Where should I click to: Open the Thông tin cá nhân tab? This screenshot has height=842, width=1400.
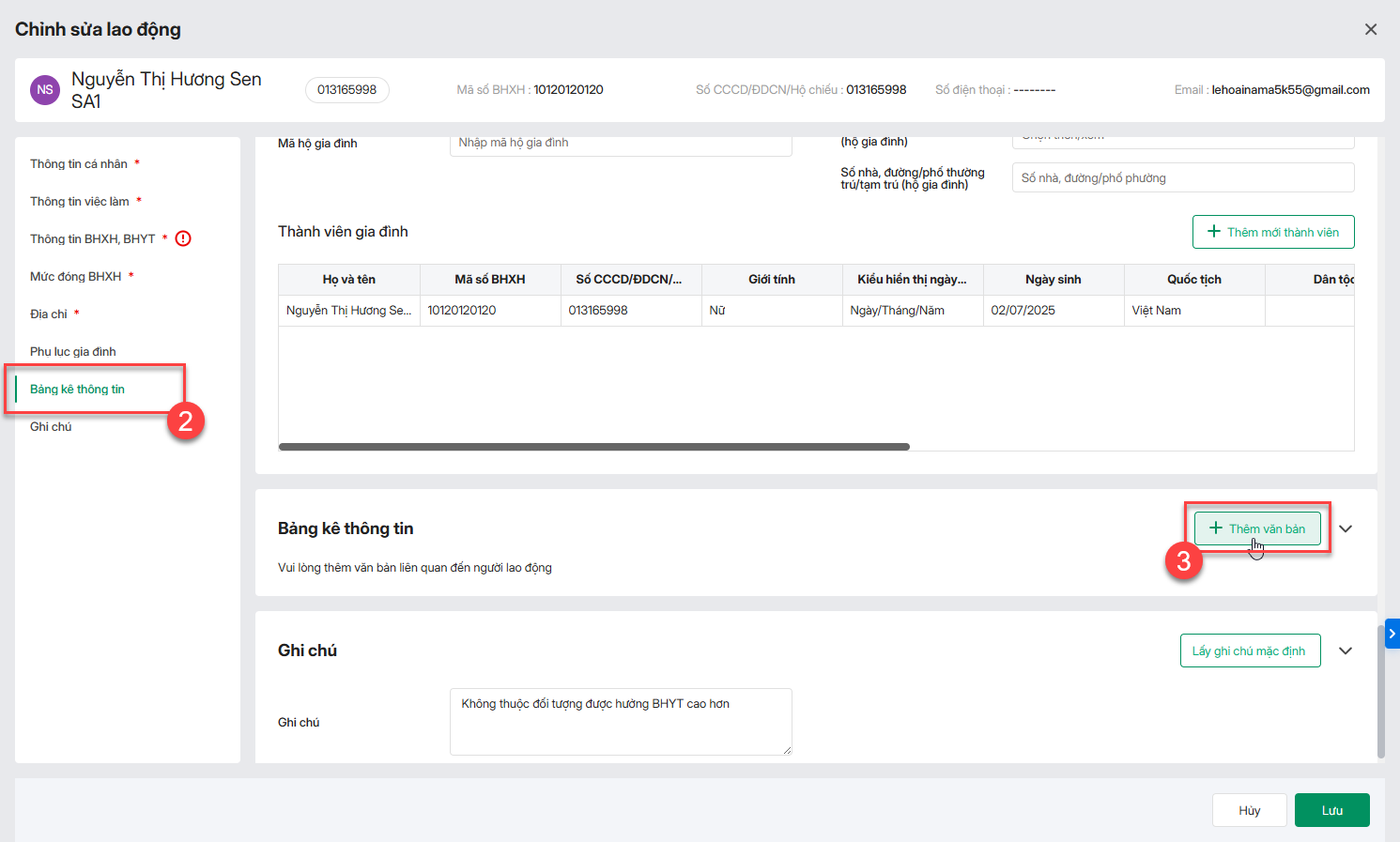click(79, 164)
